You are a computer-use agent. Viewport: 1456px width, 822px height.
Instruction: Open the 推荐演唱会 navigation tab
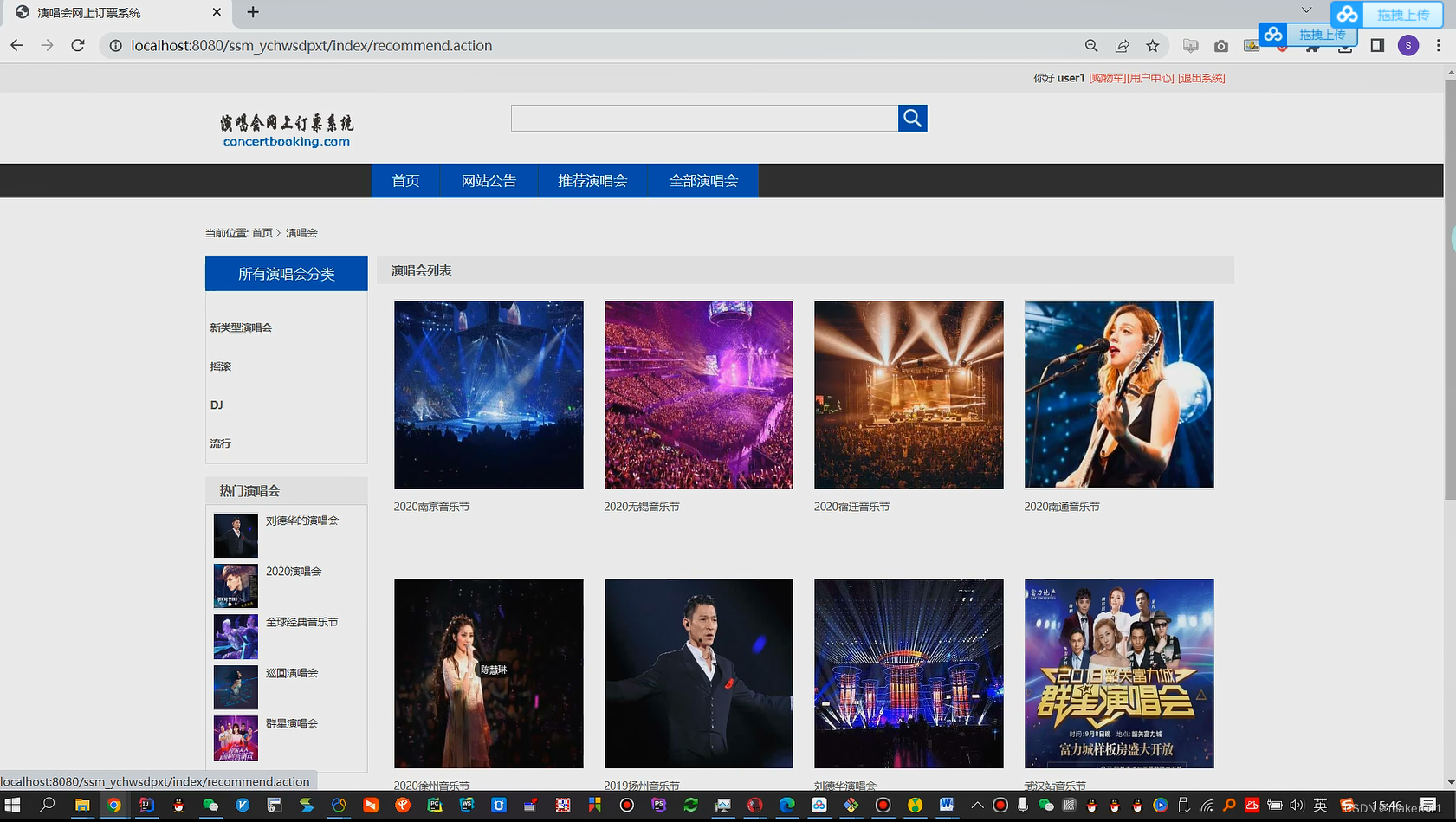[592, 180]
